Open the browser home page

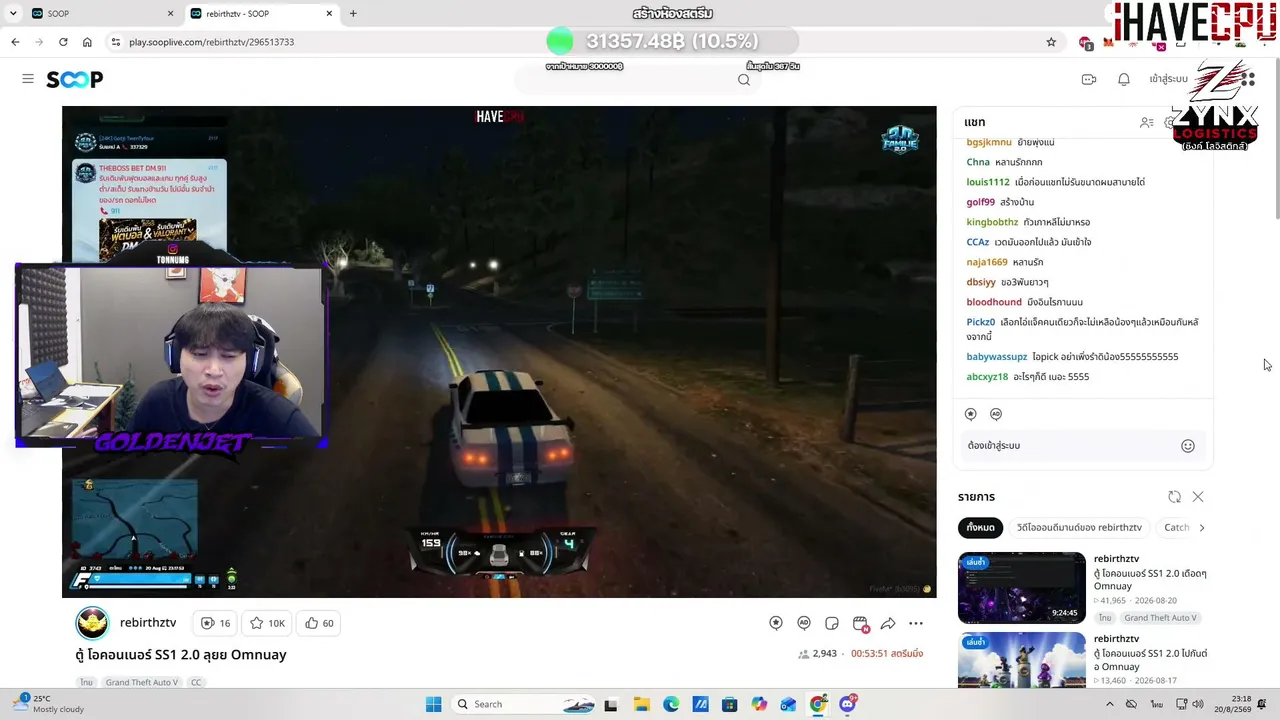point(87,42)
